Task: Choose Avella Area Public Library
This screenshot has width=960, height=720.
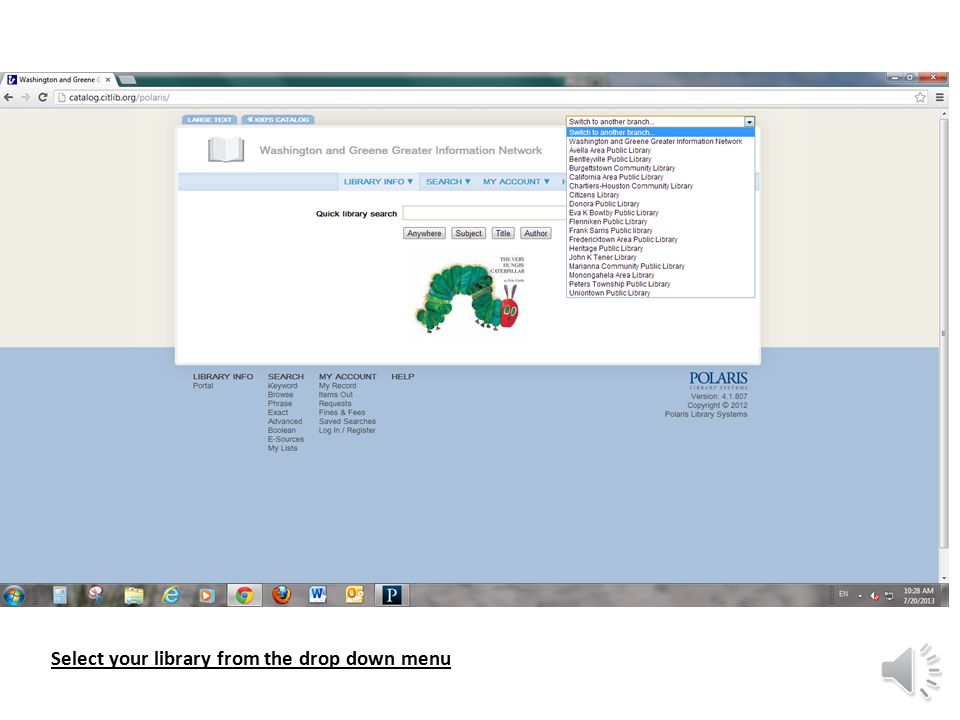Action: 660,150
